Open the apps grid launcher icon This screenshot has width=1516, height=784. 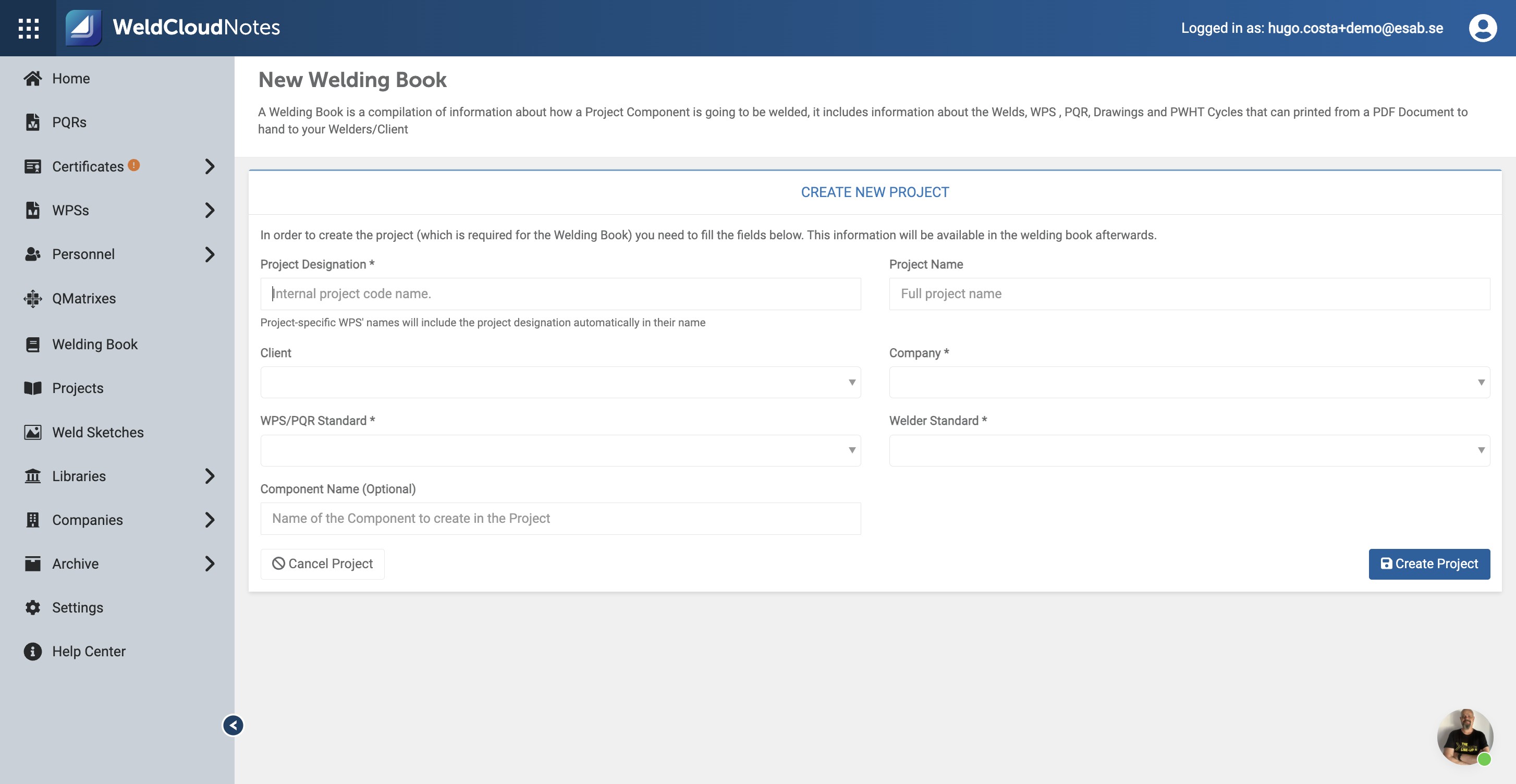[x=28, y=28]
